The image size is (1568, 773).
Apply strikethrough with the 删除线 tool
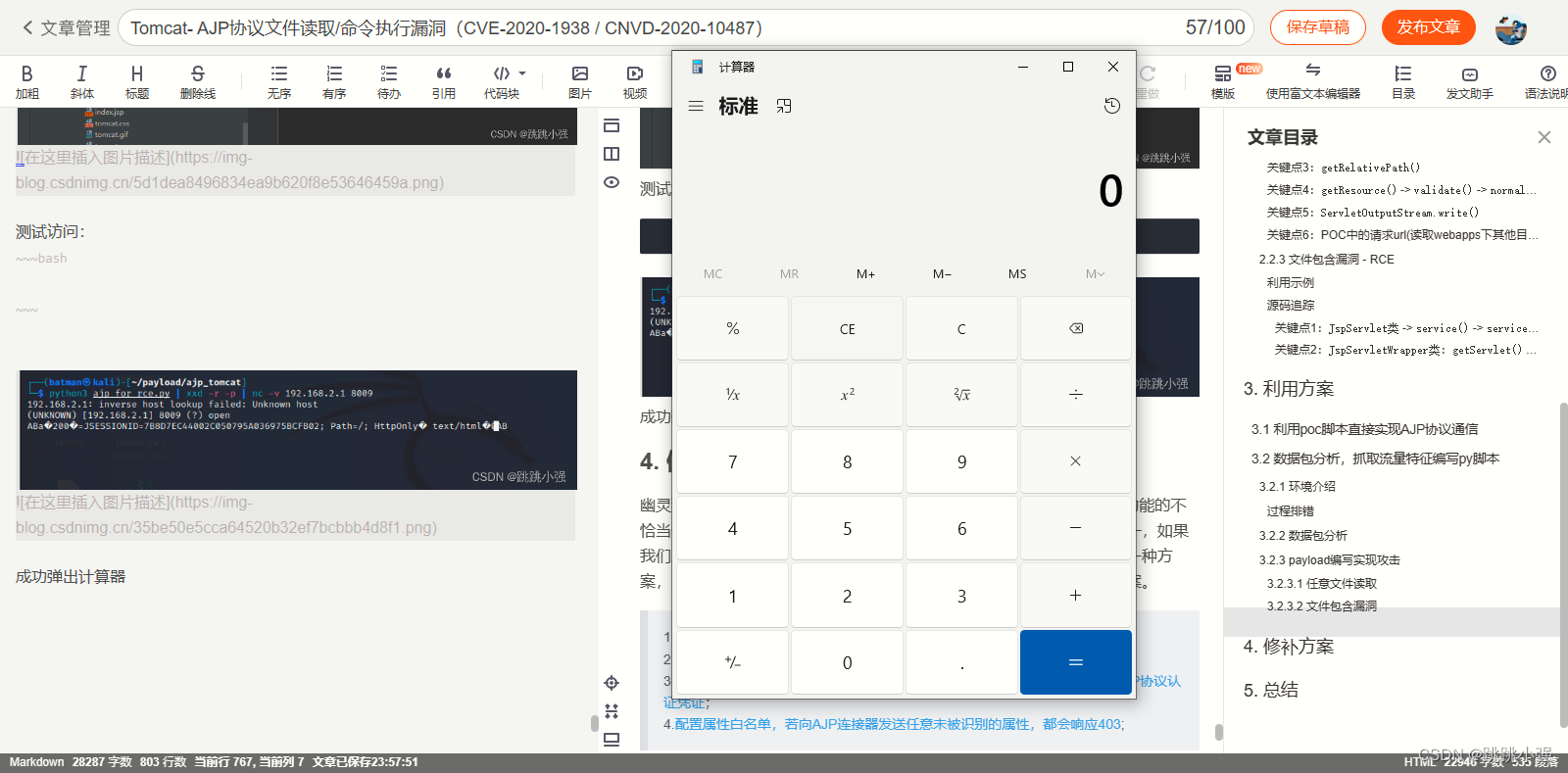click(x=198, y=82)
